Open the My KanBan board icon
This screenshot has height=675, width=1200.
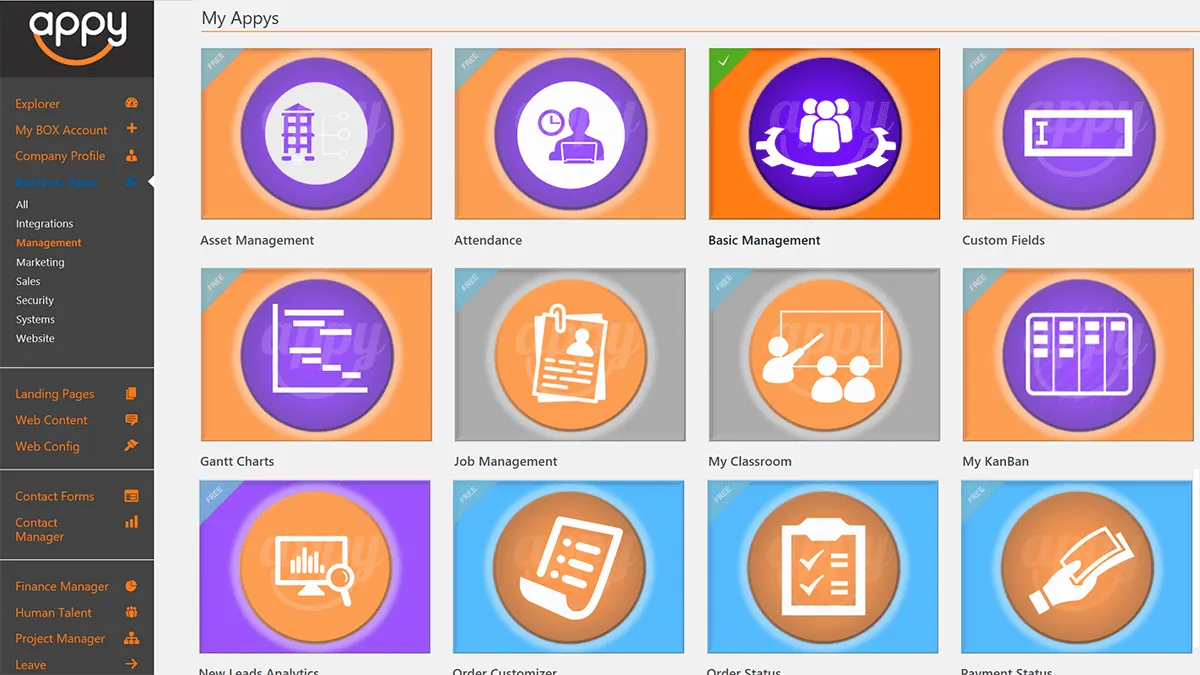coord(1078,355)
